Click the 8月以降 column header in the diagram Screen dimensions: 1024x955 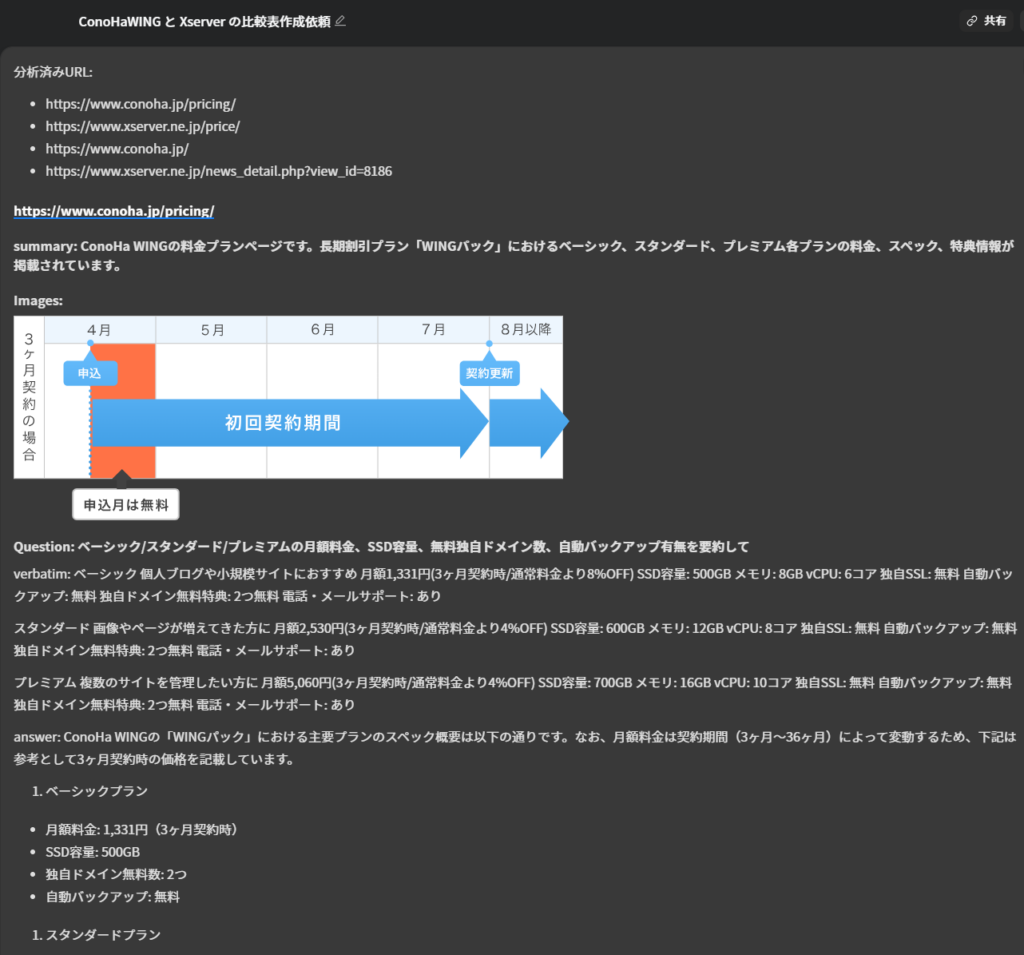526,330
